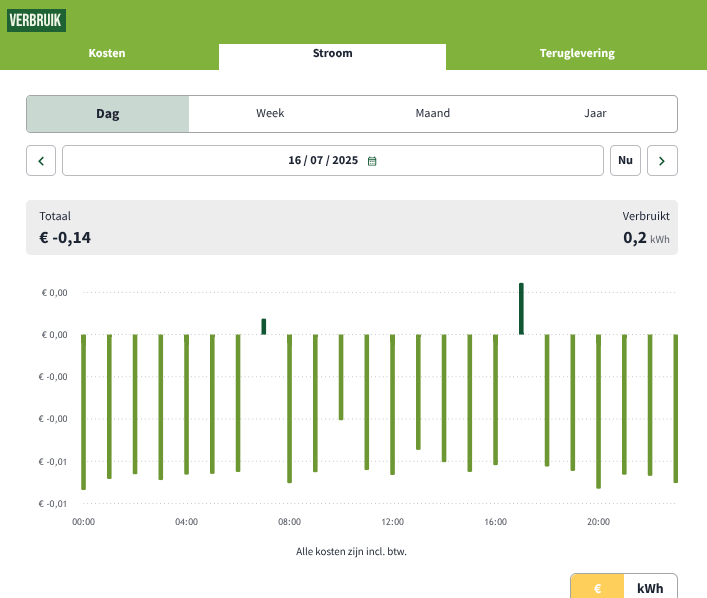Click the first green bar at 00:00

[x=83, y=410]
